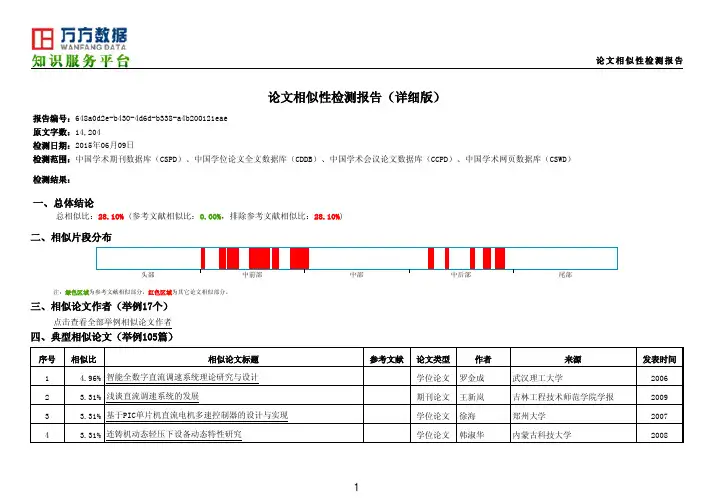Click the 论文类型 column header
Screen dimensions: 713x504
point(433,359)
